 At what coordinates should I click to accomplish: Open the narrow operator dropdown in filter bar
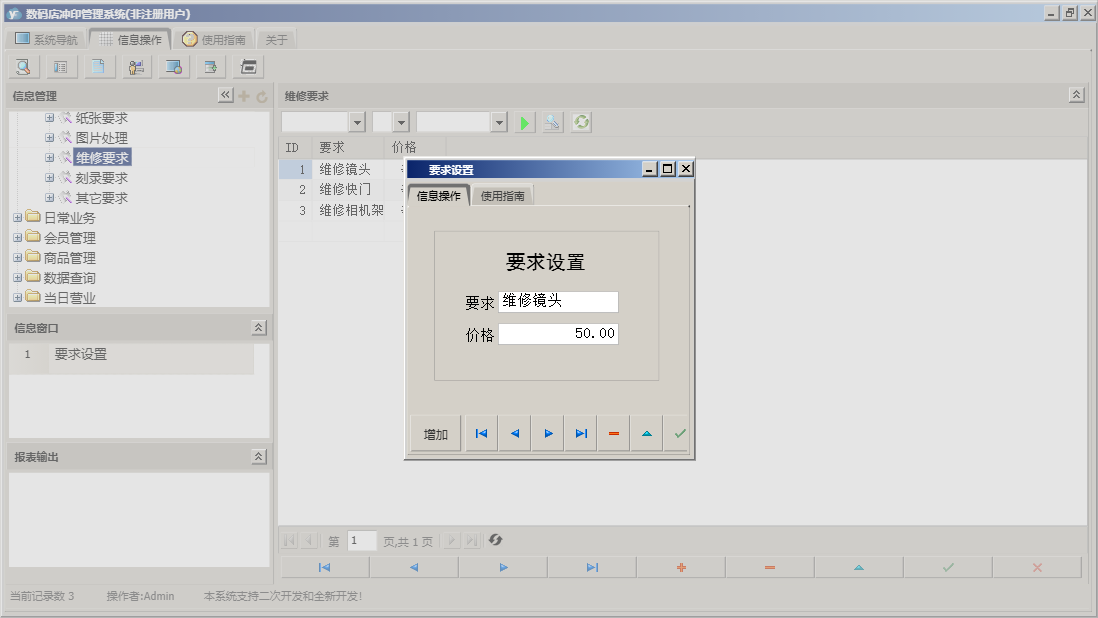coord(401,122)
